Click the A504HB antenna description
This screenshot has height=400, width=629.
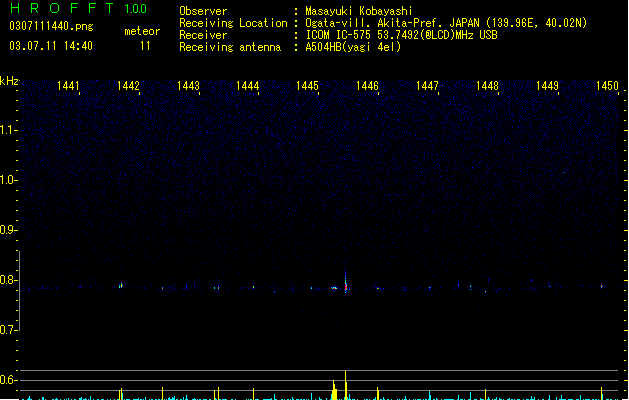[x=353, y=47]
